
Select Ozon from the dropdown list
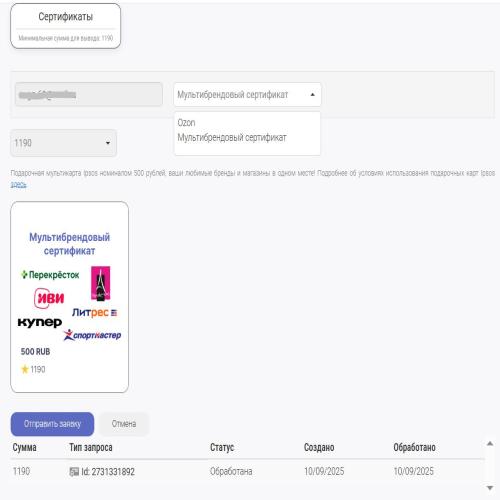(186, 123)
